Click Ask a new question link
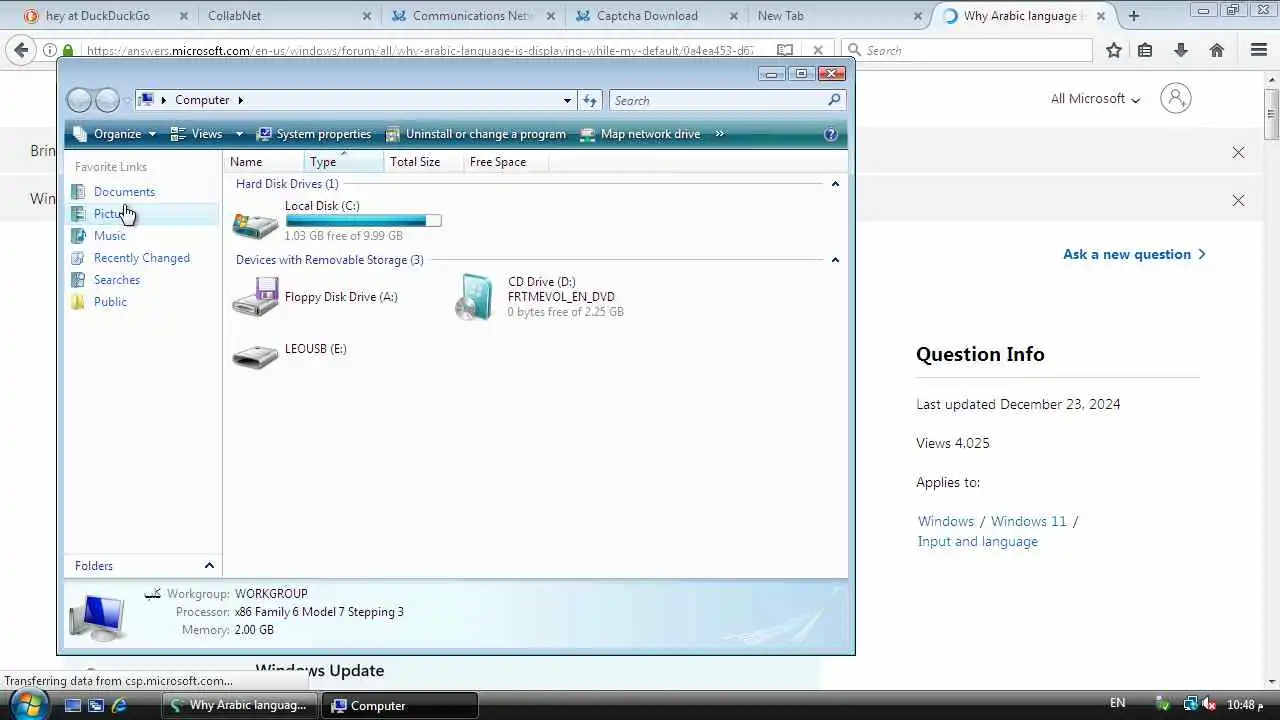Screen dimensions: 1280x720 click(x=1134, y=254)
